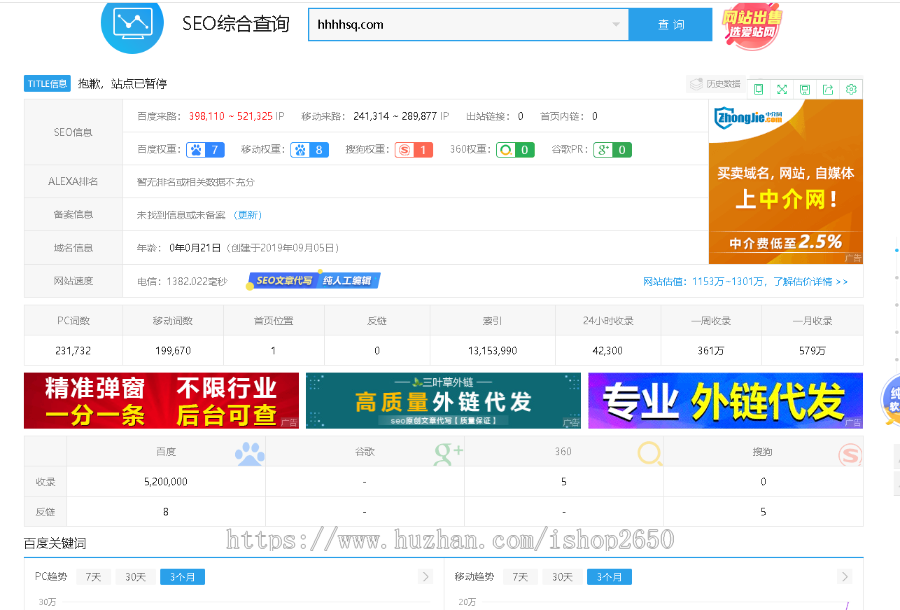Click the 一周收录 value 361万

click(x=711, y=351)
